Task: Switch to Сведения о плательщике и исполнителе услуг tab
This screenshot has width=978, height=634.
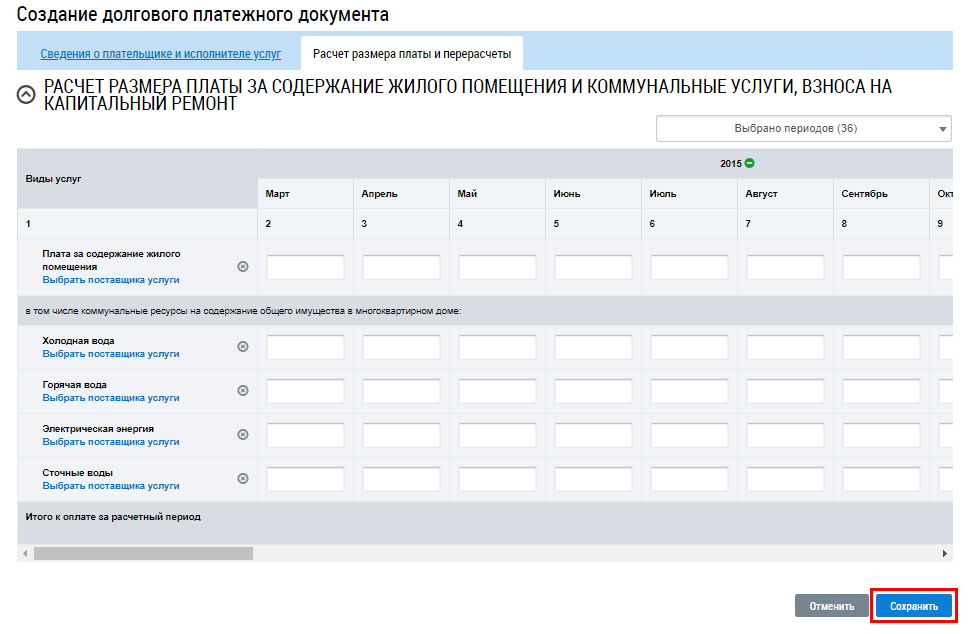Action: point(160,54)
